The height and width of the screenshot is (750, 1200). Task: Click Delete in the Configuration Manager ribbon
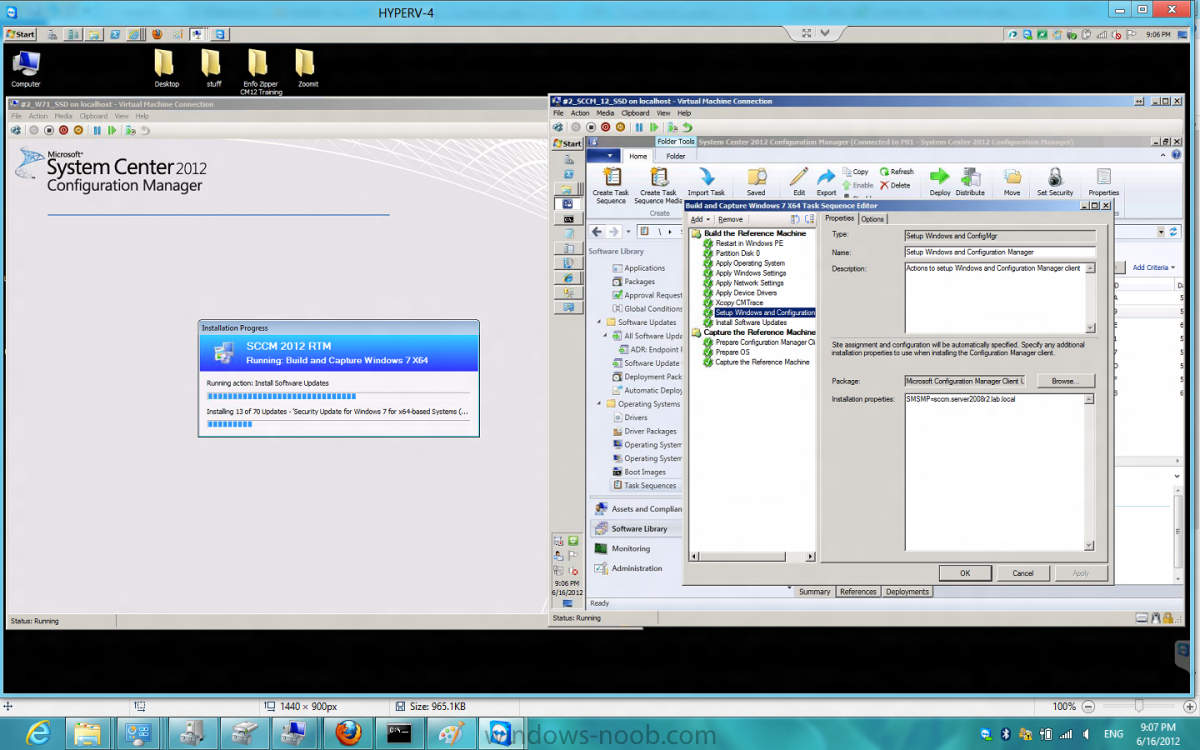tap(895, 185)
